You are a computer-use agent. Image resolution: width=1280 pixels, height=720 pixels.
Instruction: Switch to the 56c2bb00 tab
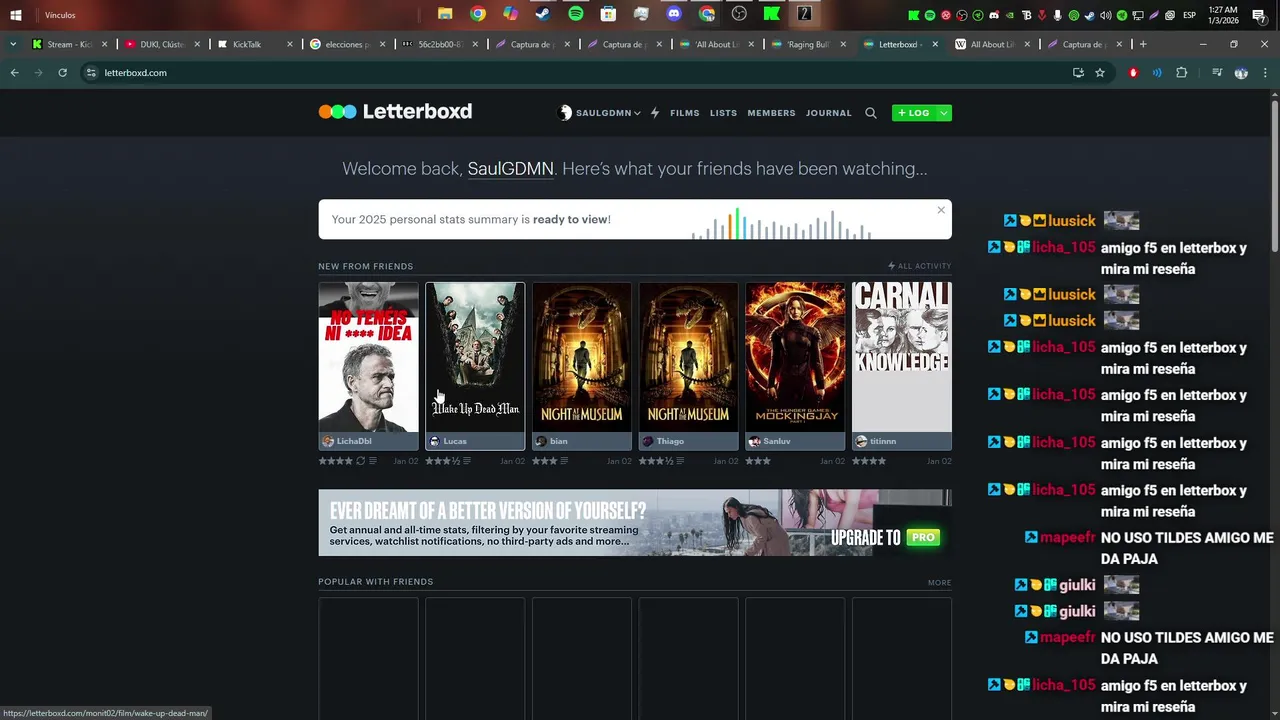(x=438, y=44)
